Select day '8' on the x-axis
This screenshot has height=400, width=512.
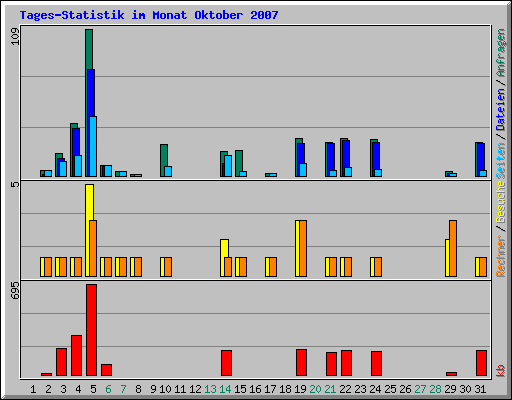(x=138, y=389)
